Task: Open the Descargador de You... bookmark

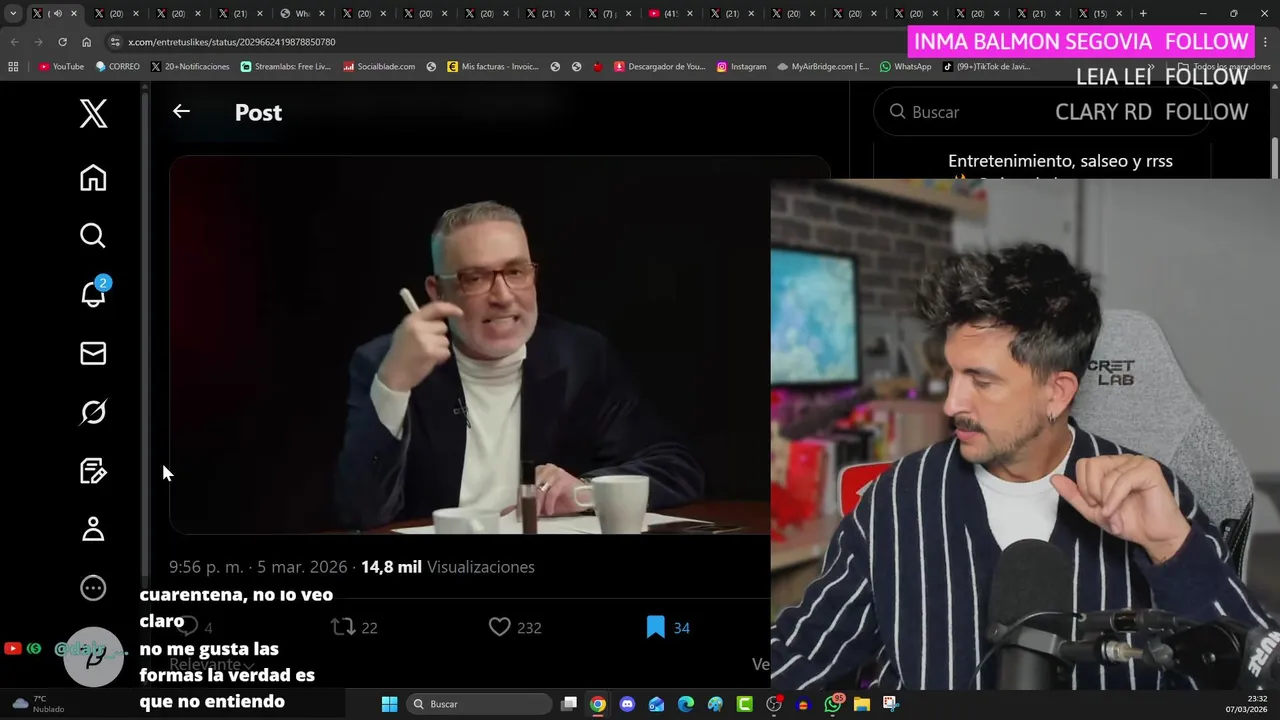Action: pyautogui.click(x=659, y=66)
